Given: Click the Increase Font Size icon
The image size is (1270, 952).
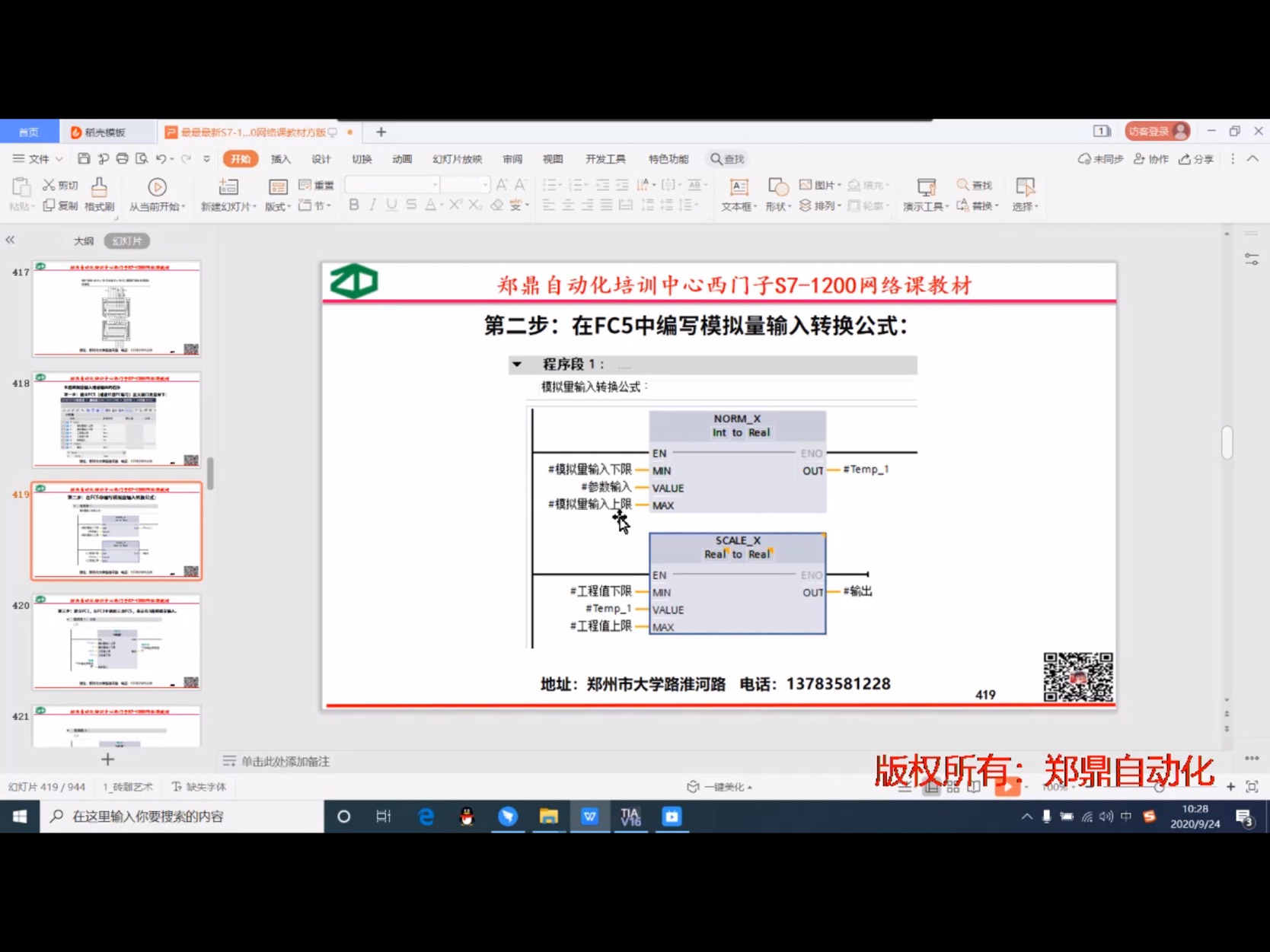Looking at the screenshot, I should pyautogui.click(x=502, y=185).
